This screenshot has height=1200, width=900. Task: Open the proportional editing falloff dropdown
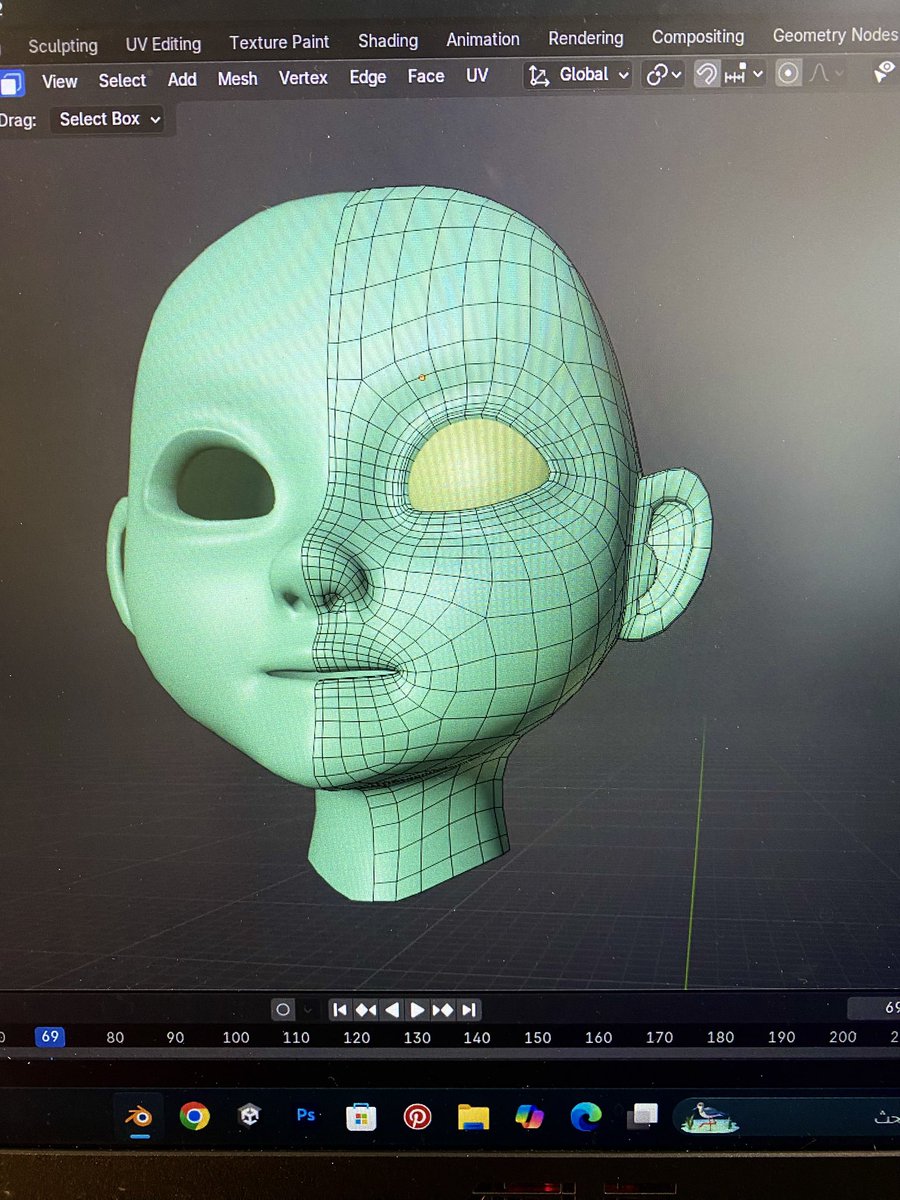[x=825, y=73]
